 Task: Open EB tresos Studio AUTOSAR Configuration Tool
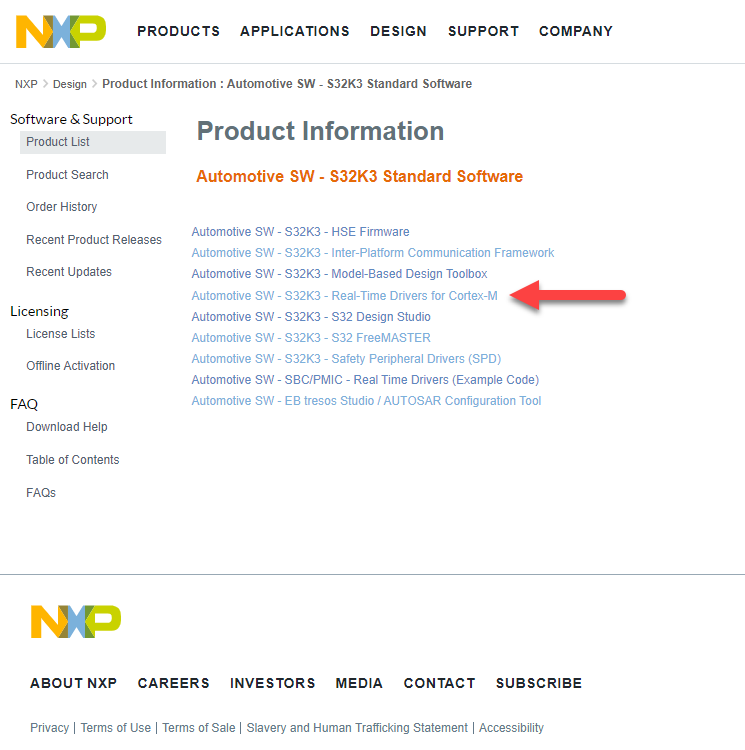click(x=366, y=401)
